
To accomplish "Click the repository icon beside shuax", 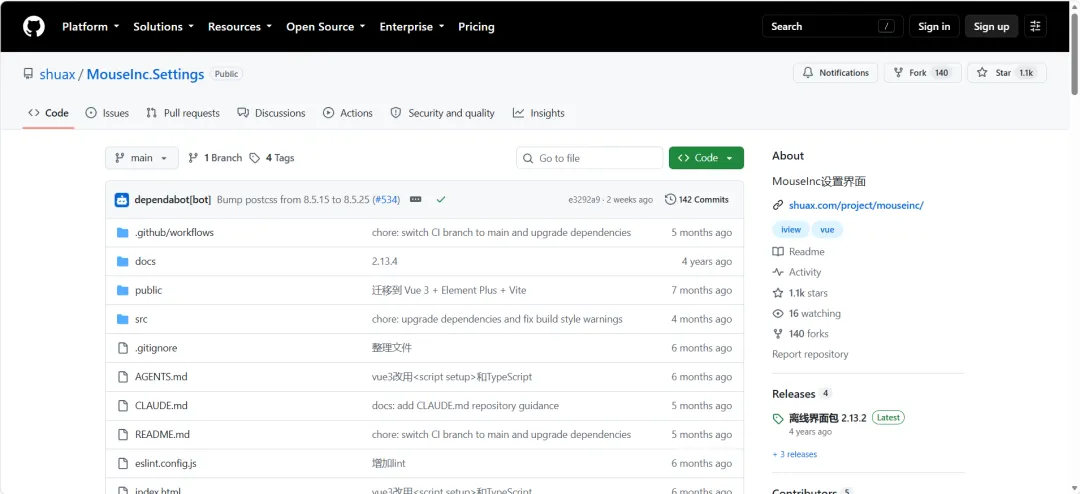I will pyautogui.click(x=28, y=74).
